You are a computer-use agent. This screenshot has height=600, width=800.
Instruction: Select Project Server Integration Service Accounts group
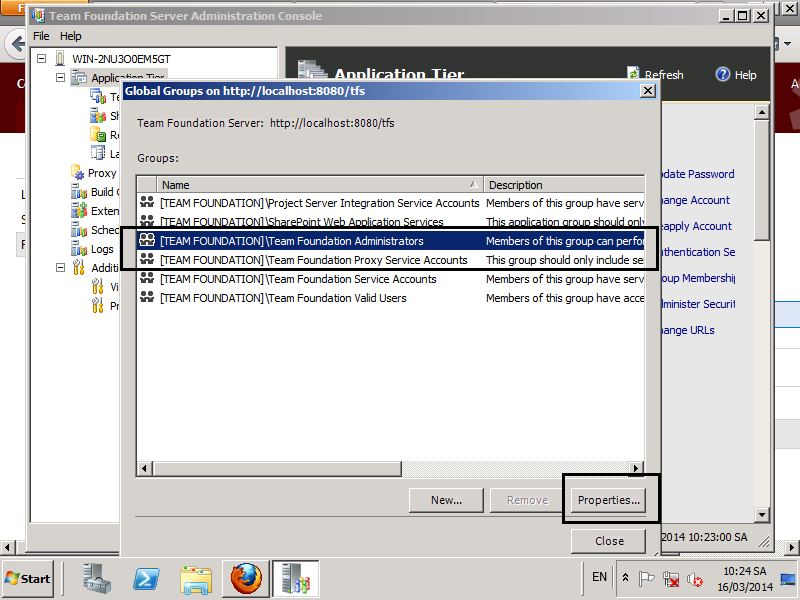[390, 203]
